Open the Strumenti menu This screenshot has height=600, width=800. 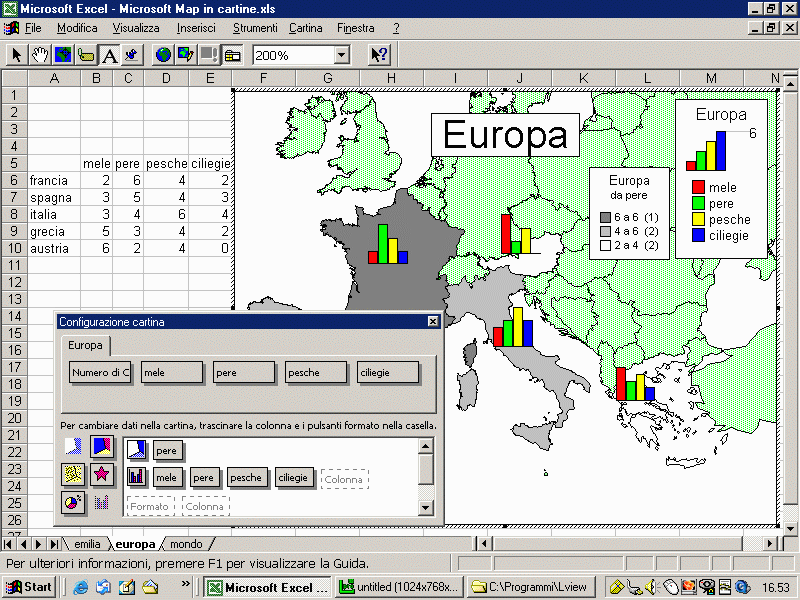click(255, 28)
